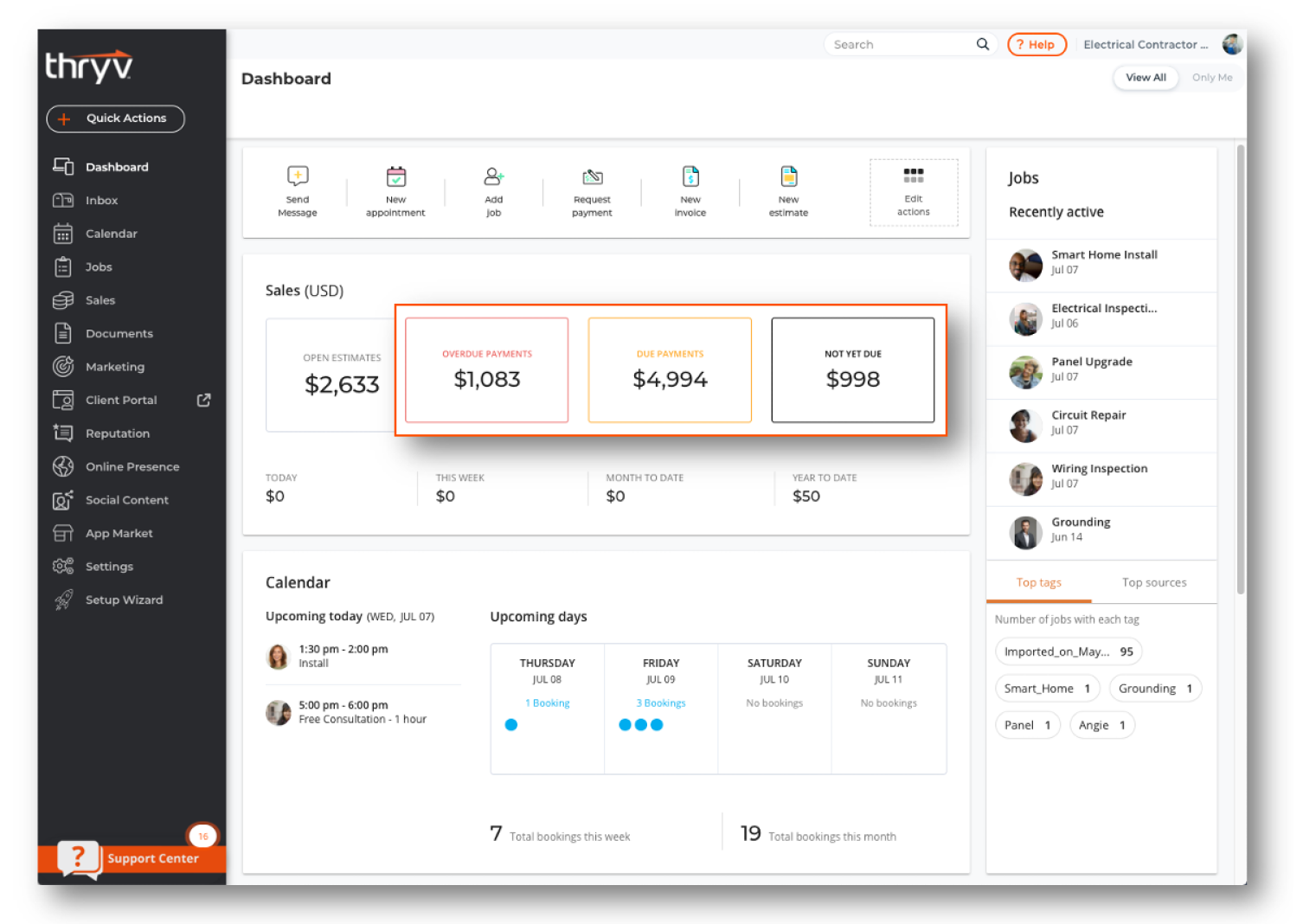Open the Wiring Inspection job
The height and width of the screenshot is (924, 1303).
(1101, 479)
